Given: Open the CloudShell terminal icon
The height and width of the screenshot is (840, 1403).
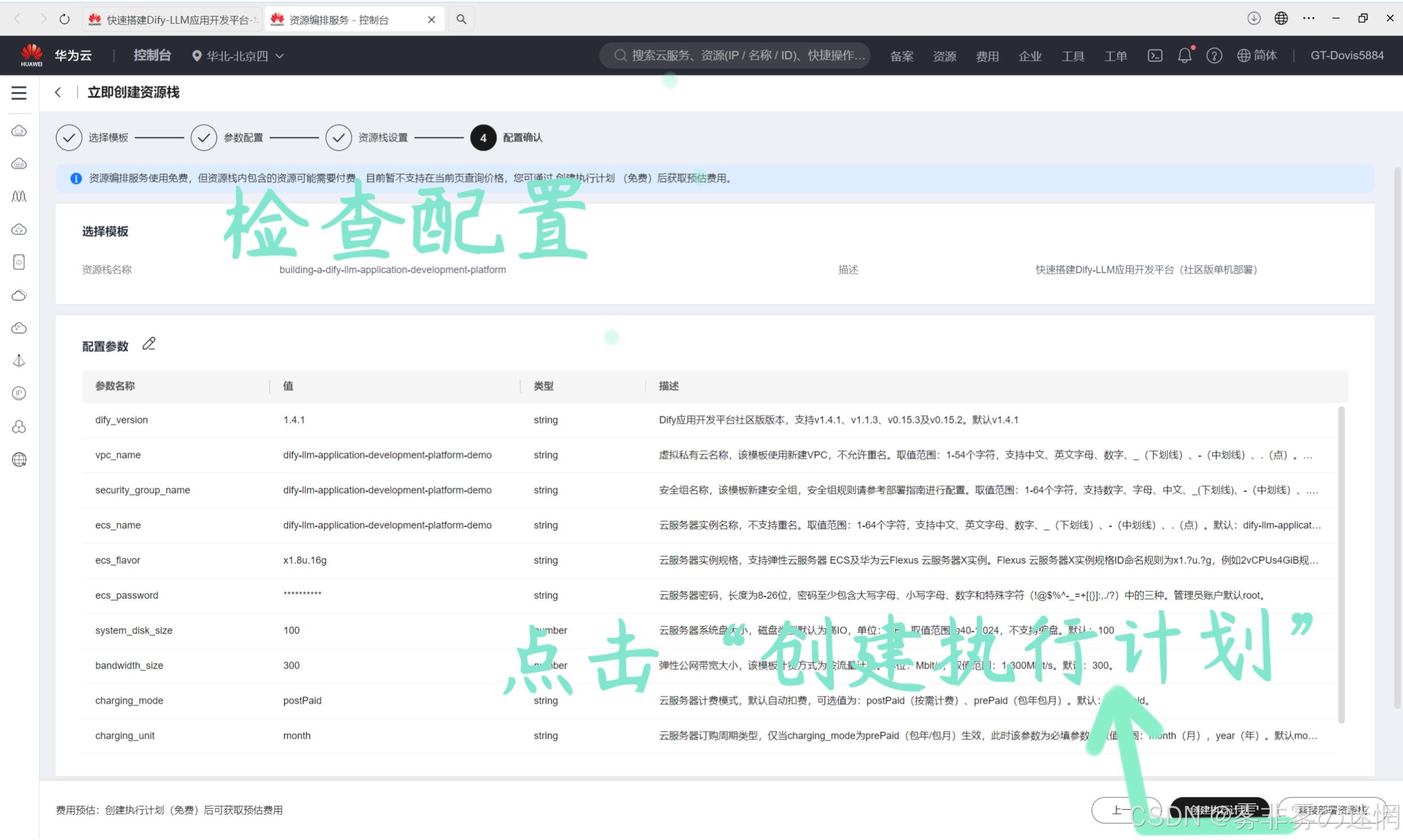Looking at the screenshot, I should coord(1155,55).
